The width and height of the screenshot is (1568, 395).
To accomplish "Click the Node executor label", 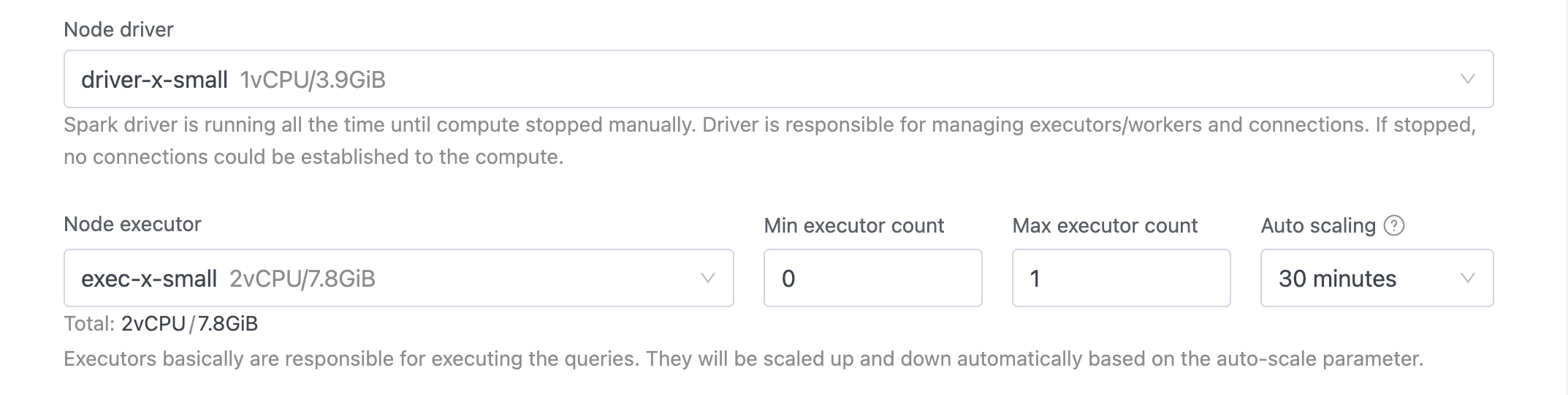I will coord(132,224).
